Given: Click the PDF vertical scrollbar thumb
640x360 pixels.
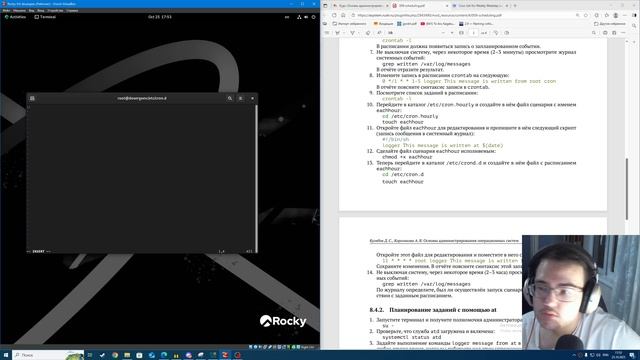Looking at the screenshot, I should point(627,189).
